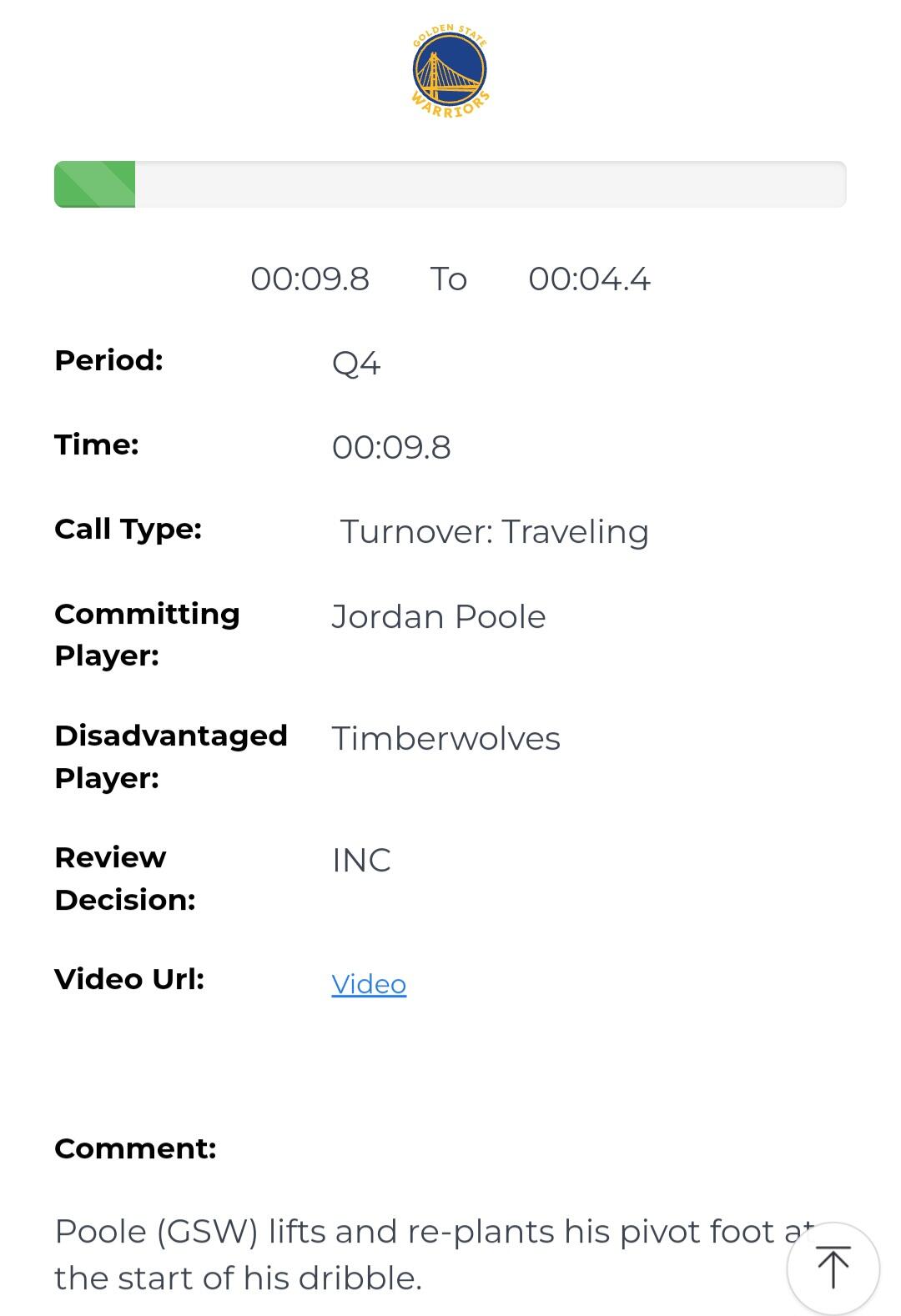Click the Review Decision label
The width and height of the screenshot is (901, 1316).
[125, 878]
